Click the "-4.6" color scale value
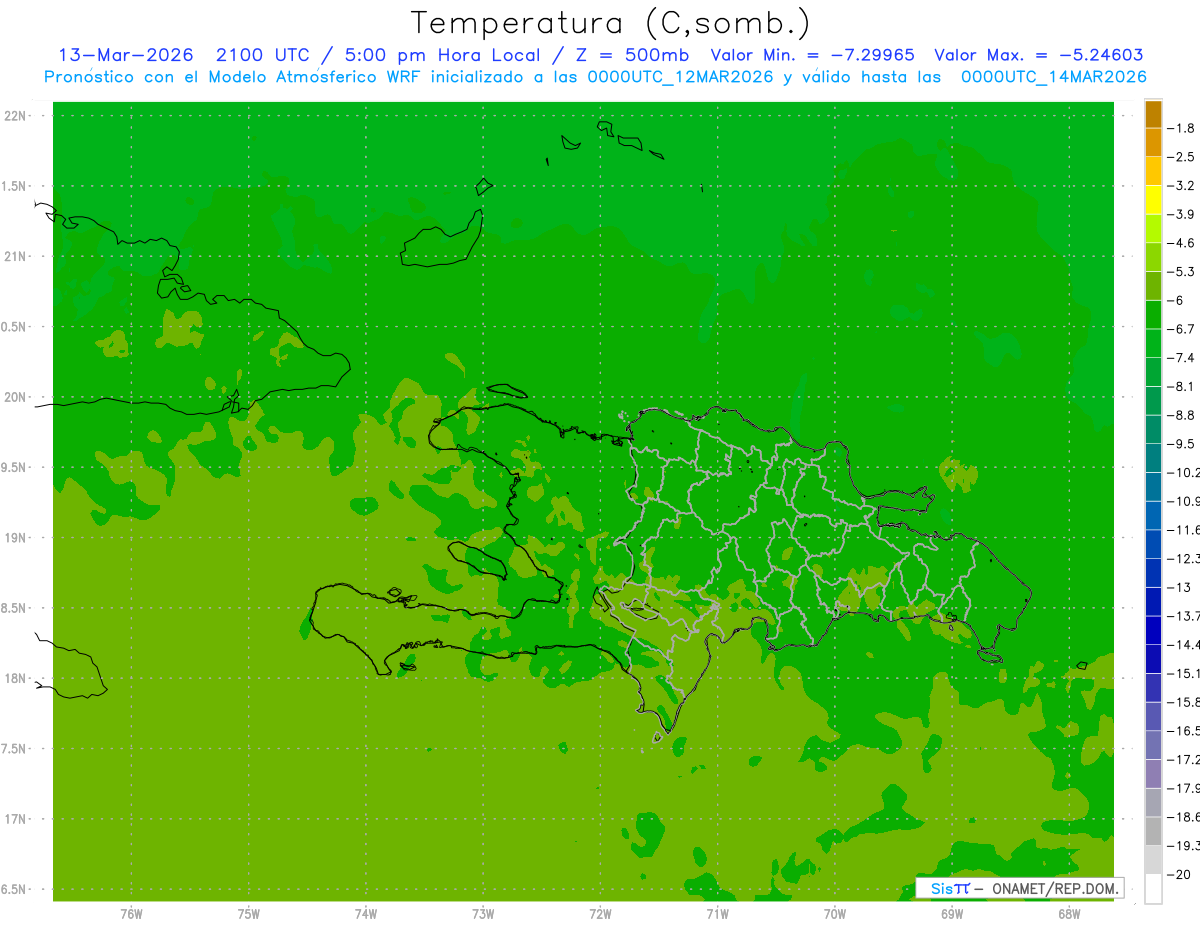This screenshot has width=1200, height=927. 1181,243
